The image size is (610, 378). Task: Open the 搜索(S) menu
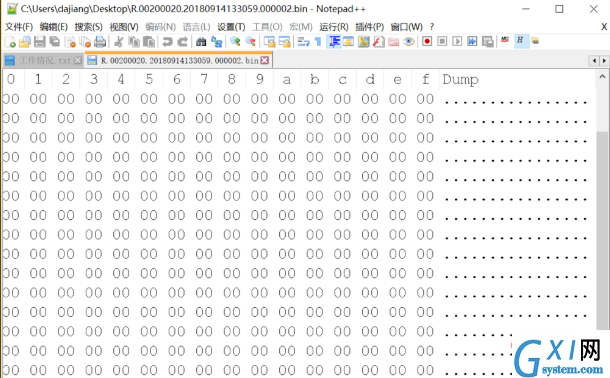tap(89, 27)
